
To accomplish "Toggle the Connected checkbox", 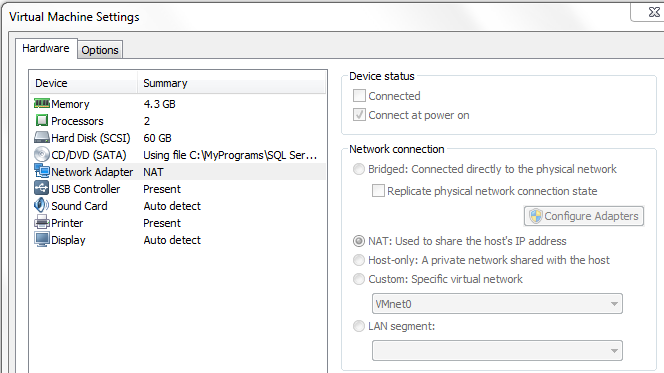I will [x=359, y=96].
